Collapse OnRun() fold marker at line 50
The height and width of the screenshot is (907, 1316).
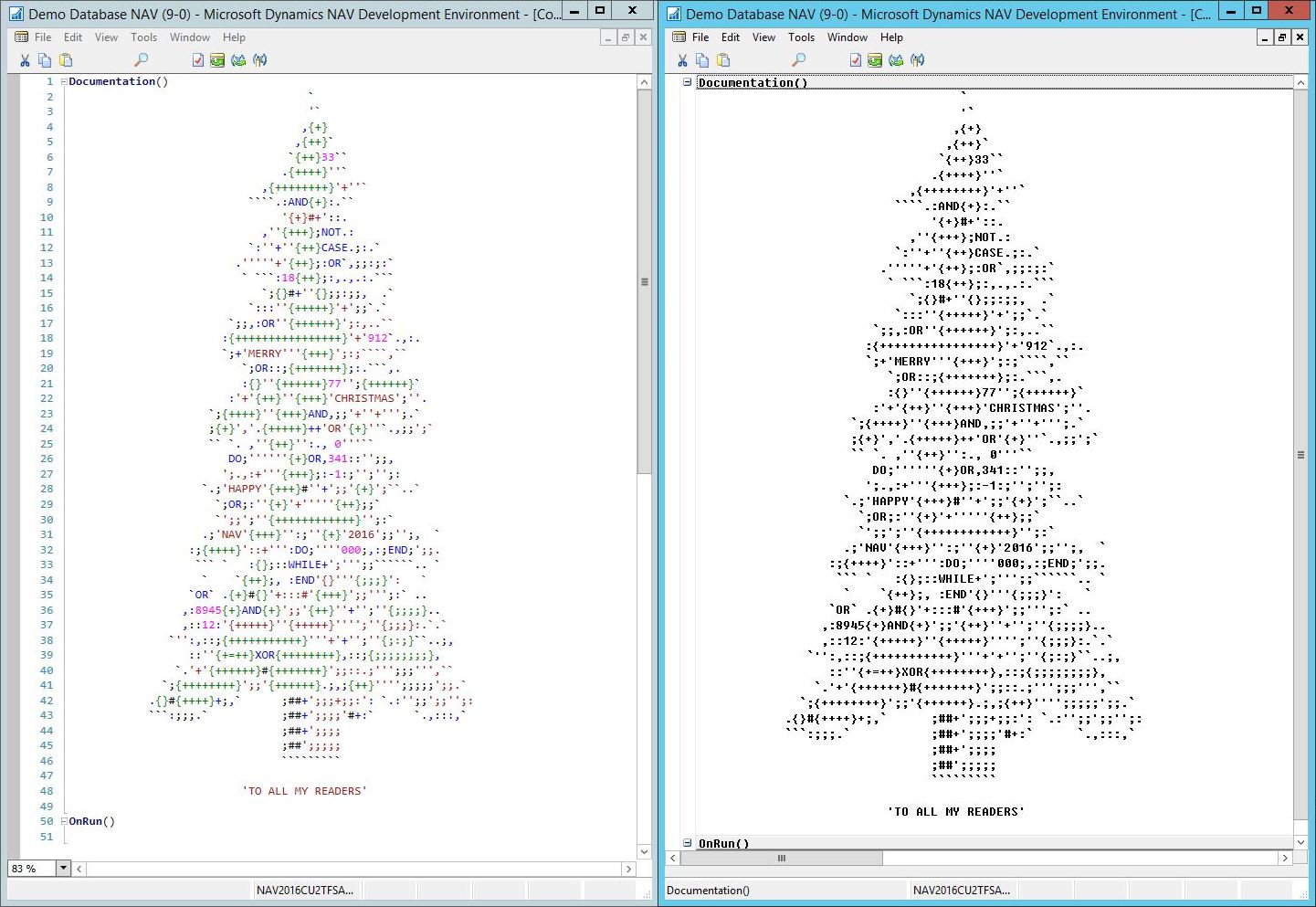coord(63,821)
